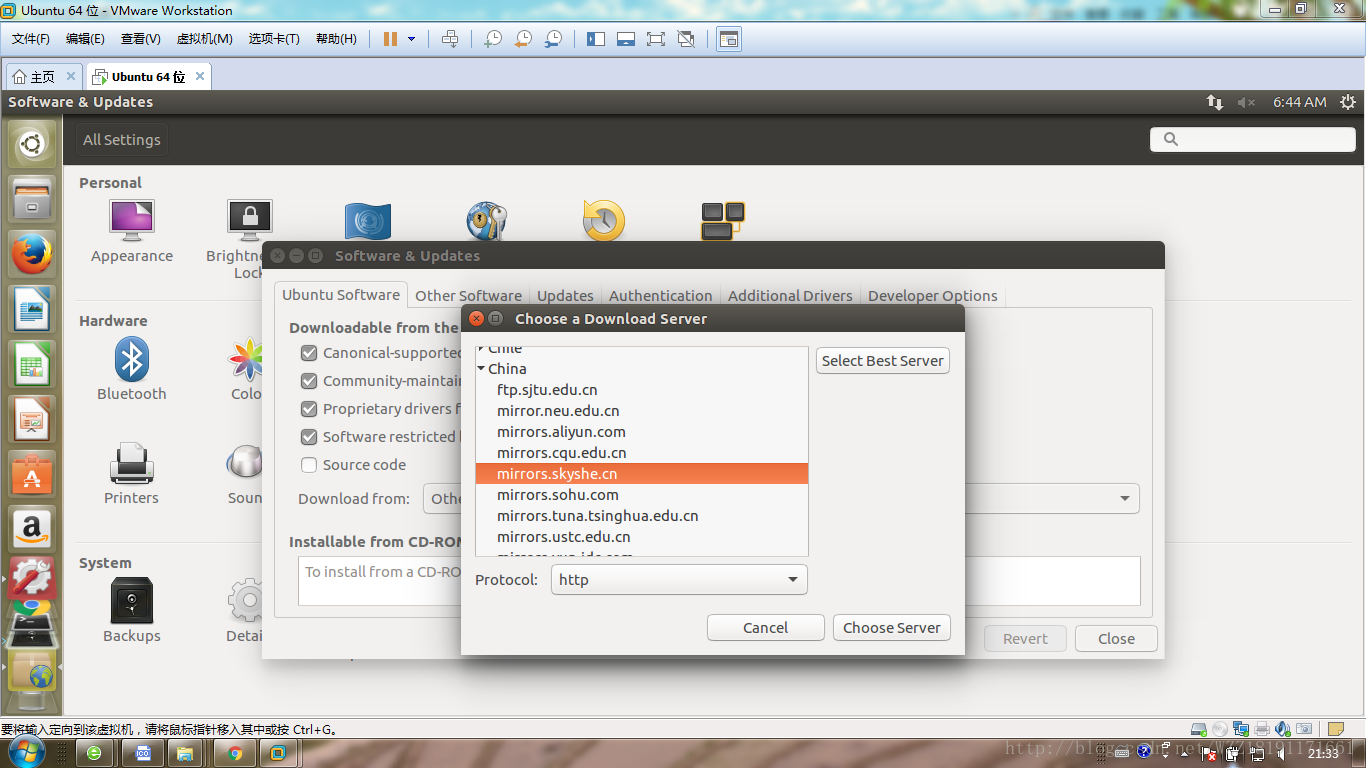Select mirrors.aliyun.com server

pyautogui.click(x=642, y=432)
